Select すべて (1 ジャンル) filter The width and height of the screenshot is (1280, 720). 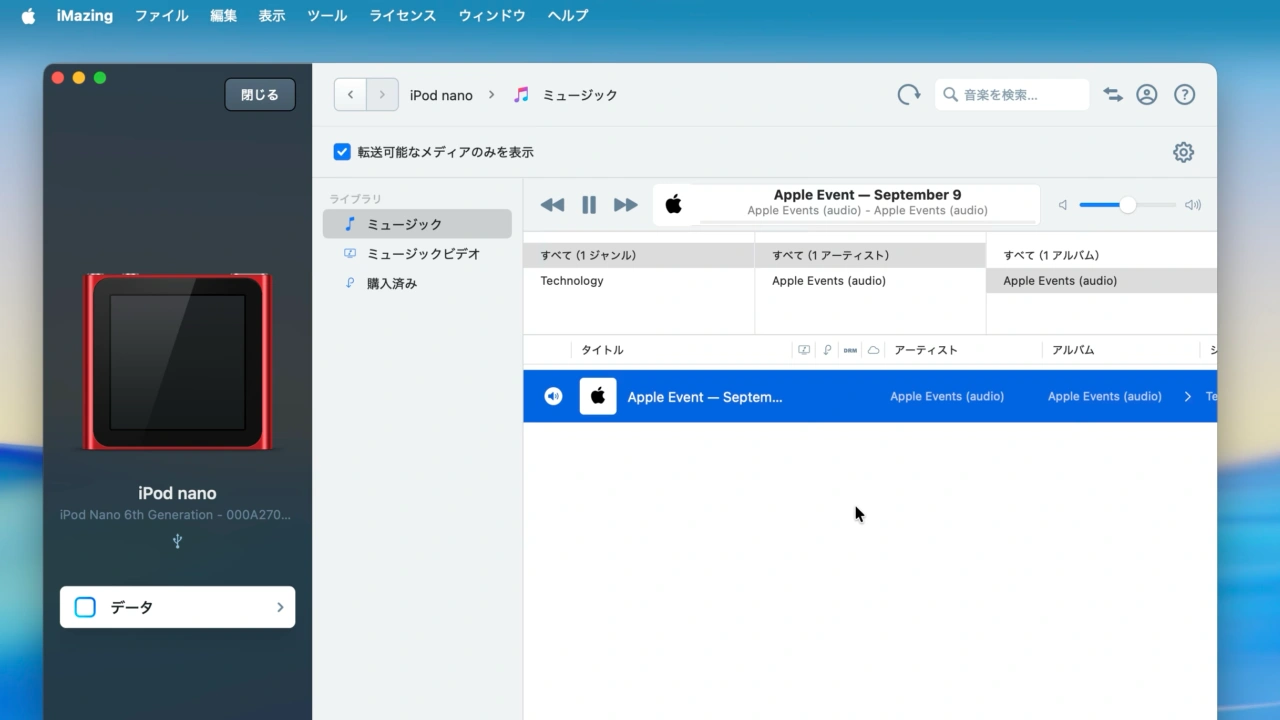click(x=638, y=255)
